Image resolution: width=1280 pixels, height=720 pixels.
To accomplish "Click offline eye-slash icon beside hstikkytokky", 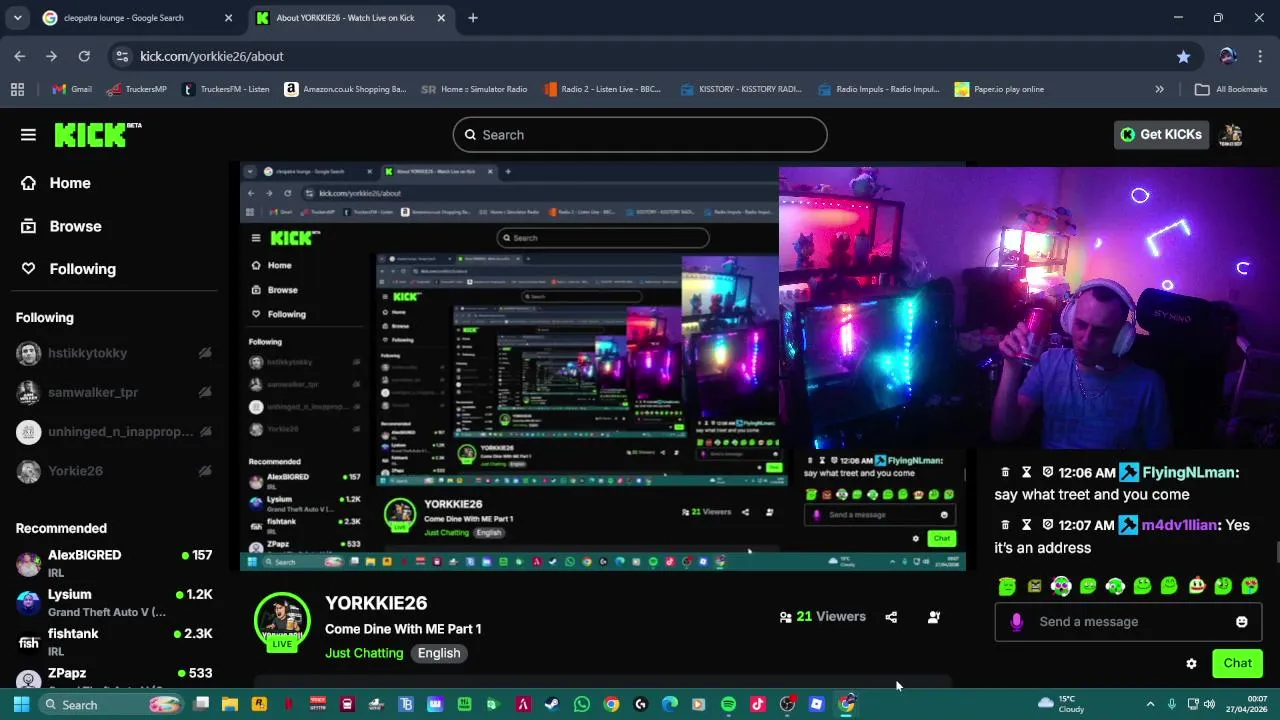I will coord(204,353).
